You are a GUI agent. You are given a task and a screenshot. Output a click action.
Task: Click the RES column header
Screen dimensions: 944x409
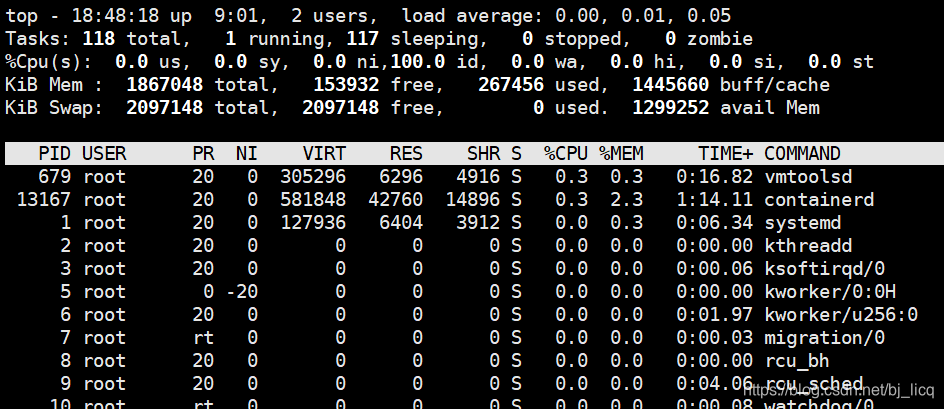pos(406,154)
